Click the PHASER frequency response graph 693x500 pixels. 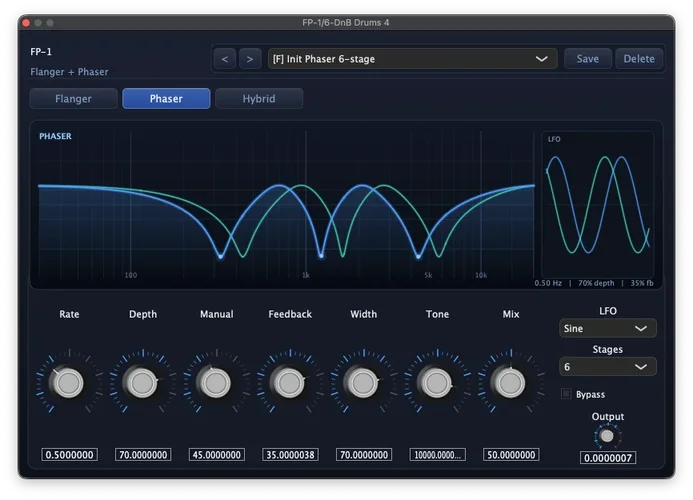click(286, 204)
